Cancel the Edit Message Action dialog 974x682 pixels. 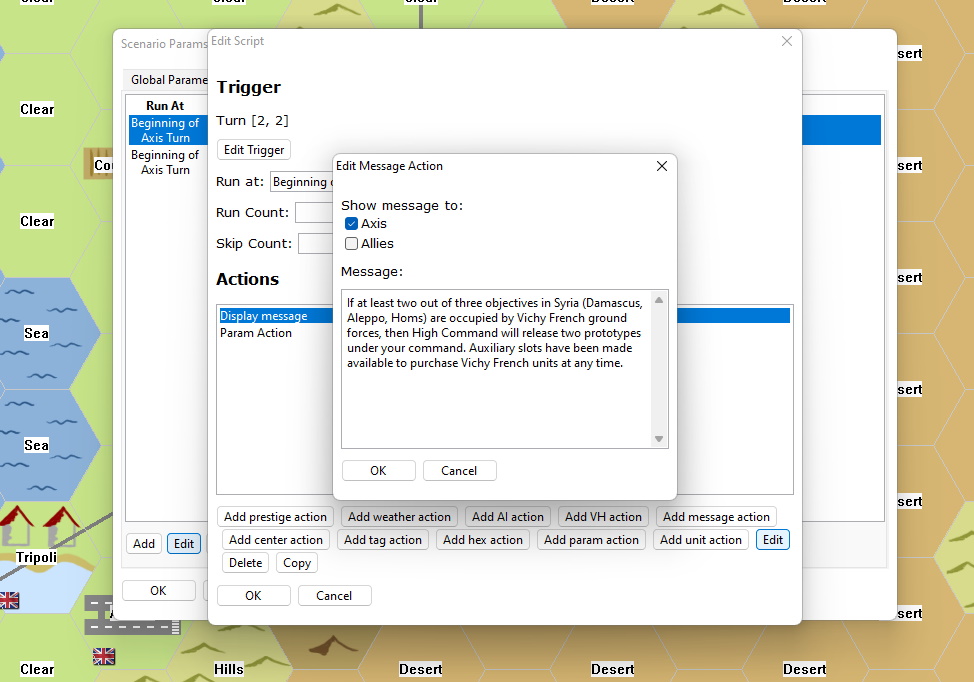(459, 471)
